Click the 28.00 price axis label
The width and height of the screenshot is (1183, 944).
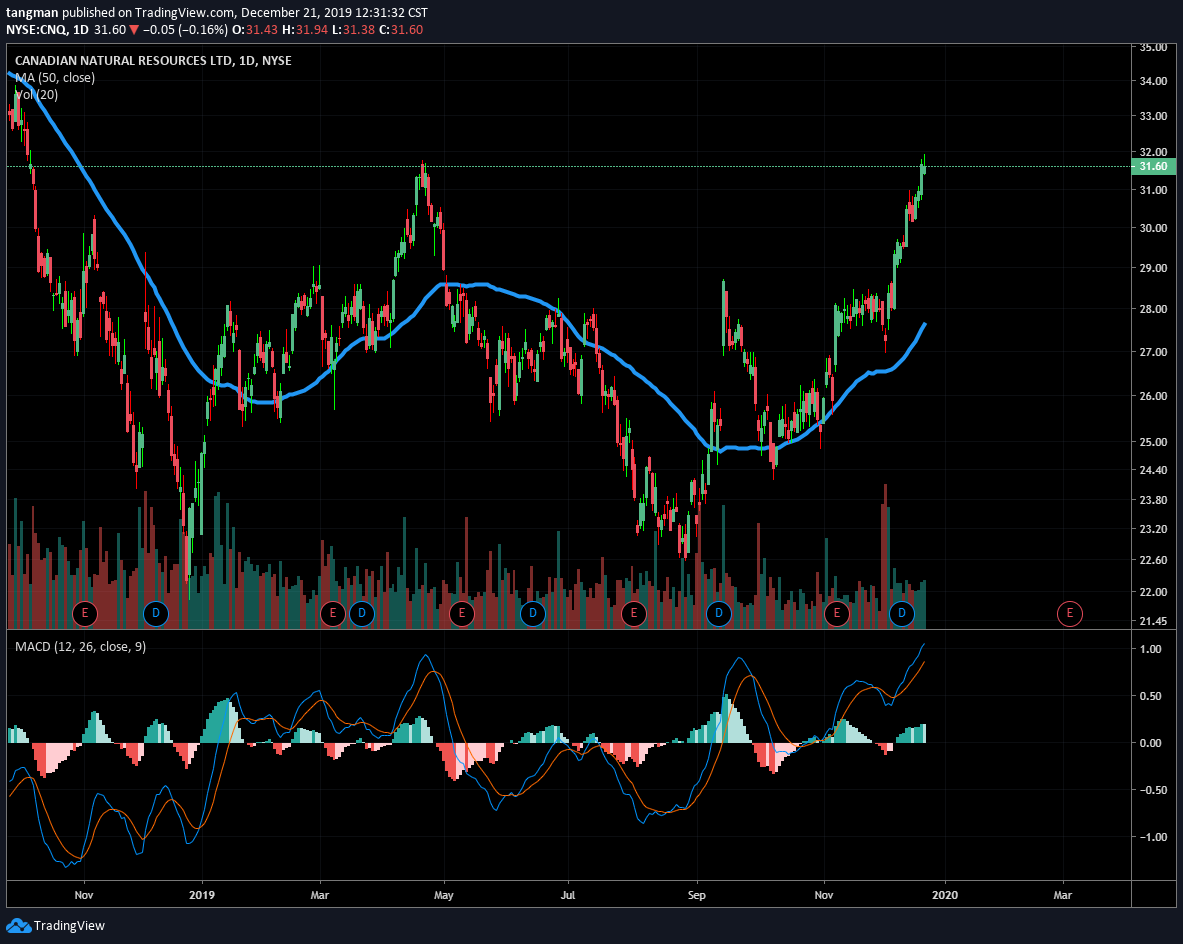coord(1154,309)
